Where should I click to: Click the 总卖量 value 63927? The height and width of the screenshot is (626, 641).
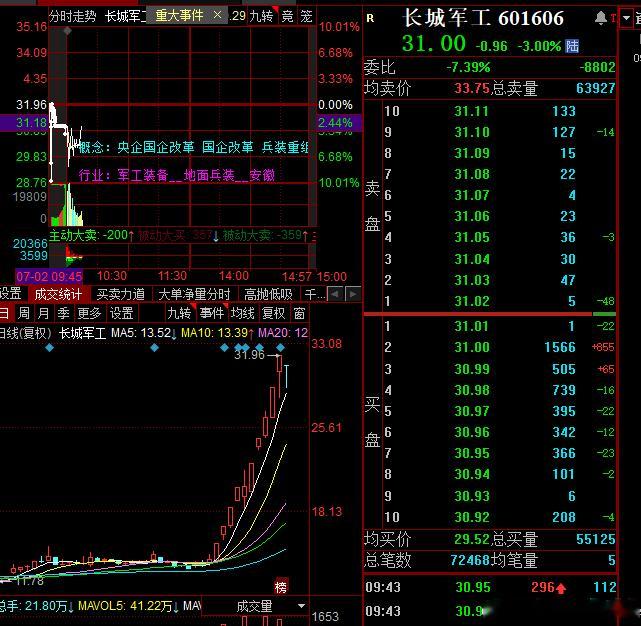pos(596,88)
